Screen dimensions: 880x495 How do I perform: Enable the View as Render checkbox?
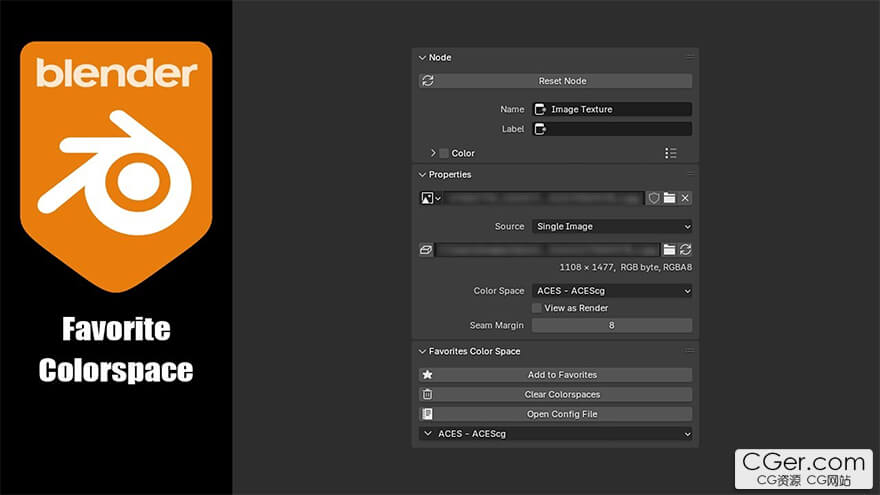(537, 308)
